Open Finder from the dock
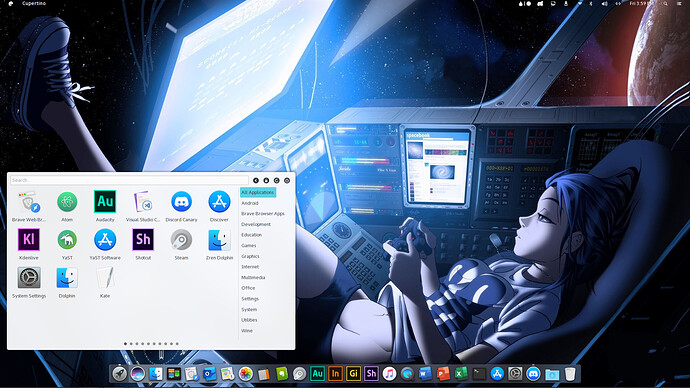690x388 pixels. [x=155, y=374]
